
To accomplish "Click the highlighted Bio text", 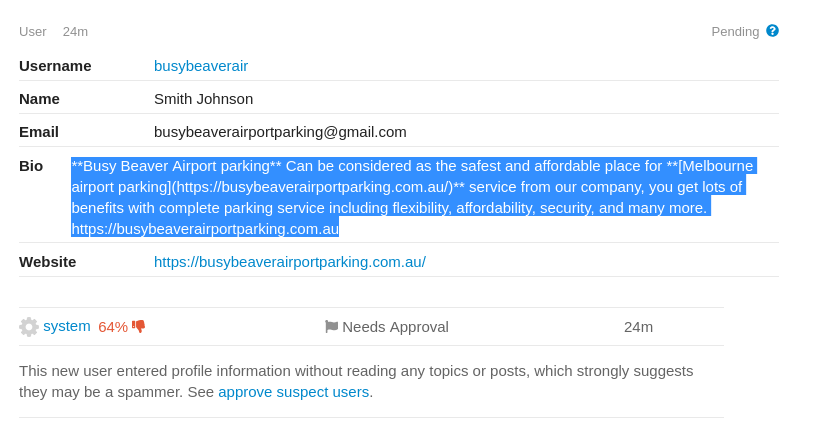I will tap(412, 197).
